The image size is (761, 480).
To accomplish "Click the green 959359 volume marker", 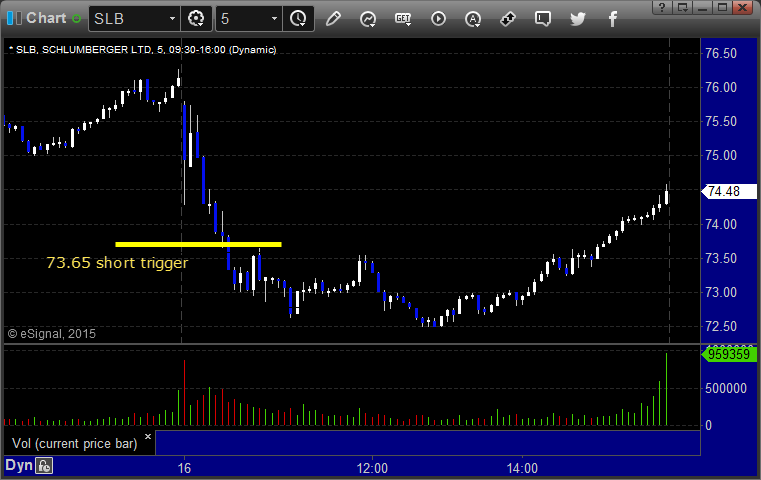I will pos(729,354).
